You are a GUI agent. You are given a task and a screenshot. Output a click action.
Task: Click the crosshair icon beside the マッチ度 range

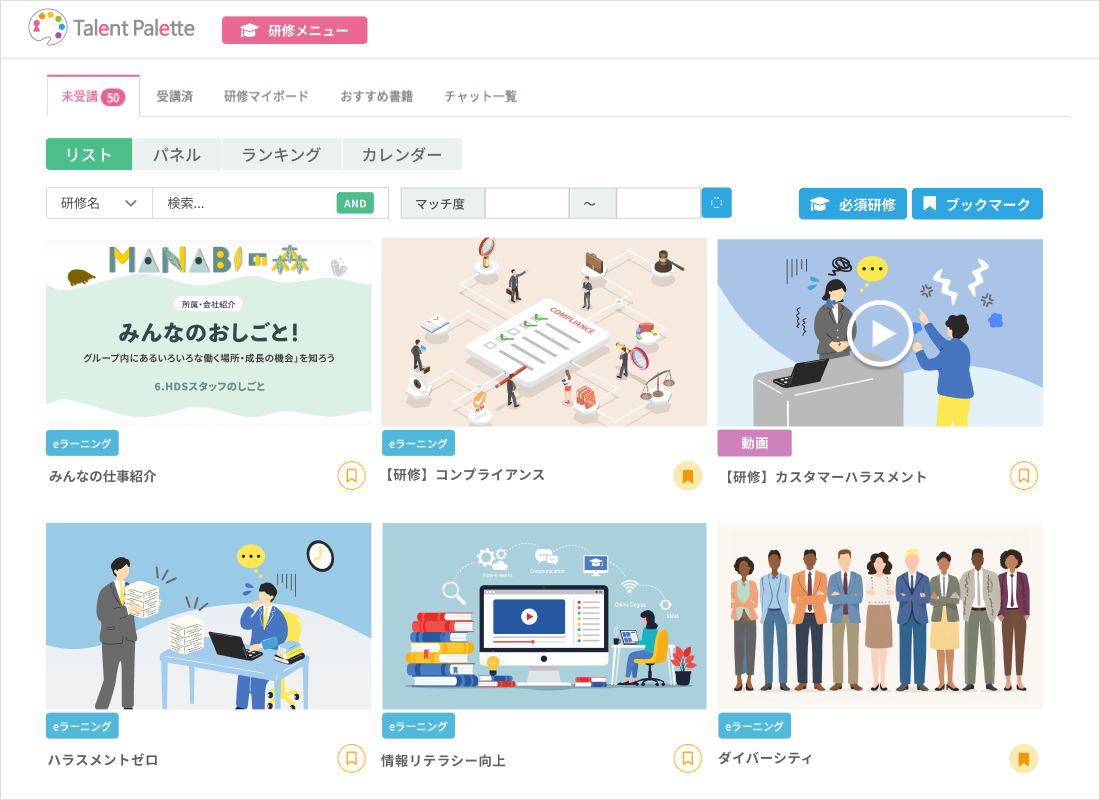(716, 202)
